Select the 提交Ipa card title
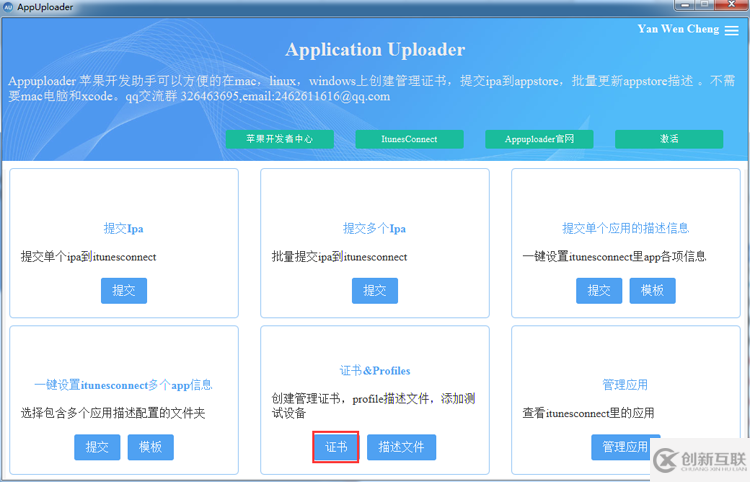This screenshot has height=482, width=750. tap(123, 229)
